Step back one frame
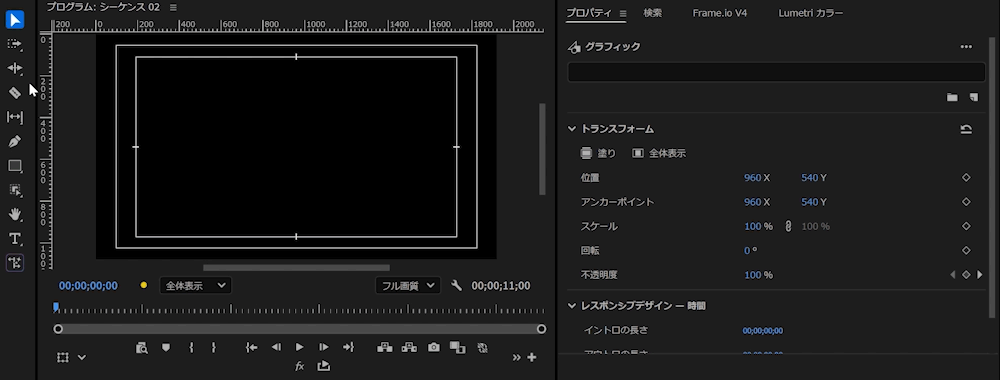The height and width of the screenshot is (380, 1000). [x=276, y=347]
